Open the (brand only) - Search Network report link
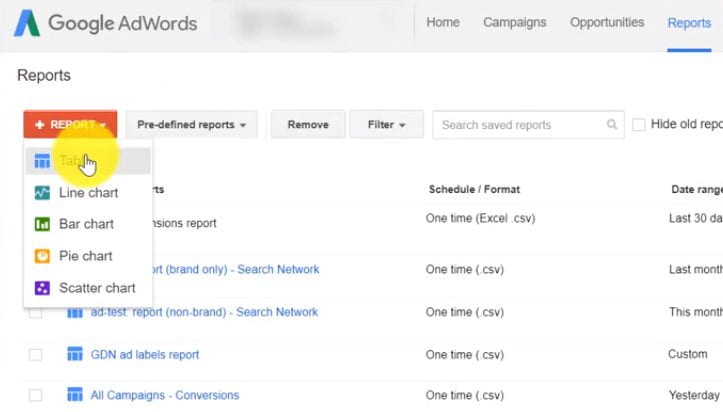 (x=236, y=269)
